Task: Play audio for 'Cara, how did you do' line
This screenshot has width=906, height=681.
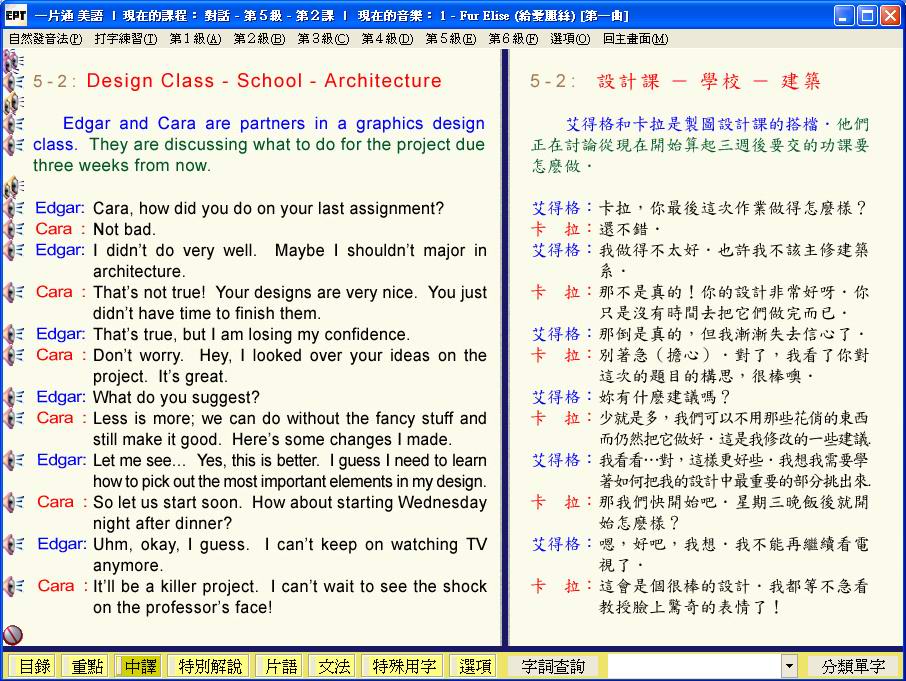Action: 14,208
